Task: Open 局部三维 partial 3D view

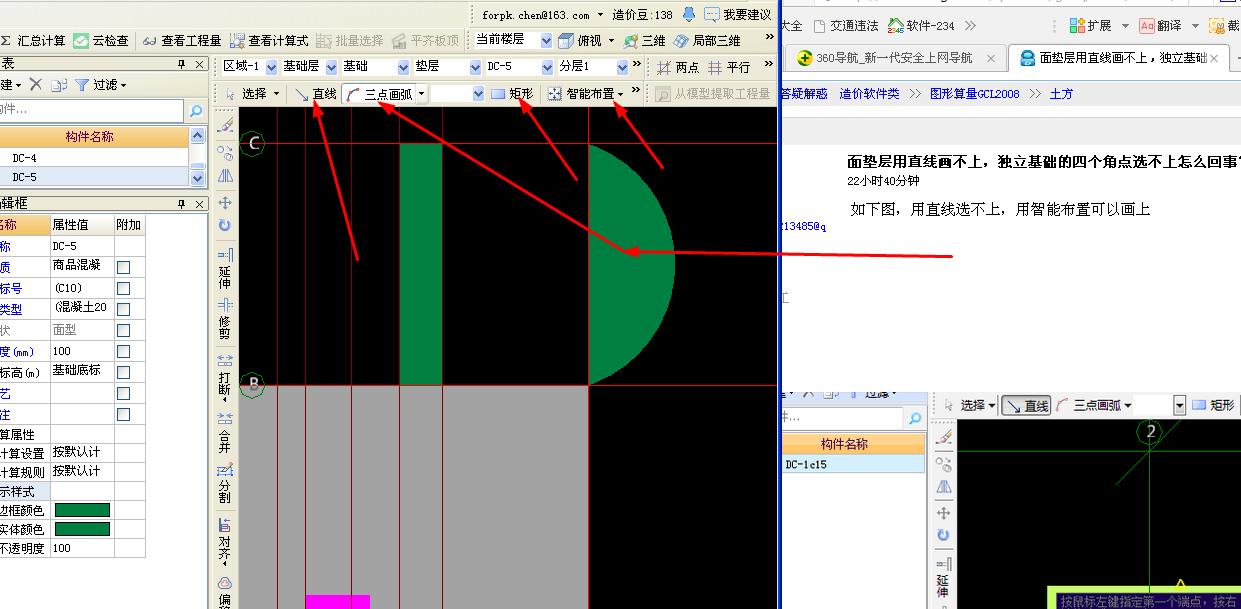Action: [x=707, y=41]
